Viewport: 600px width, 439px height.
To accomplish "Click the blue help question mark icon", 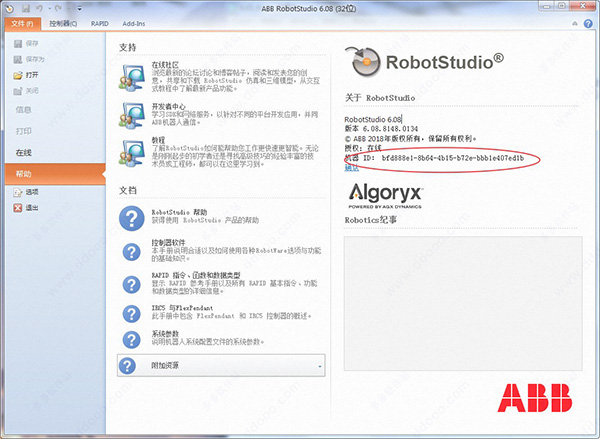I will coord(588,24).
